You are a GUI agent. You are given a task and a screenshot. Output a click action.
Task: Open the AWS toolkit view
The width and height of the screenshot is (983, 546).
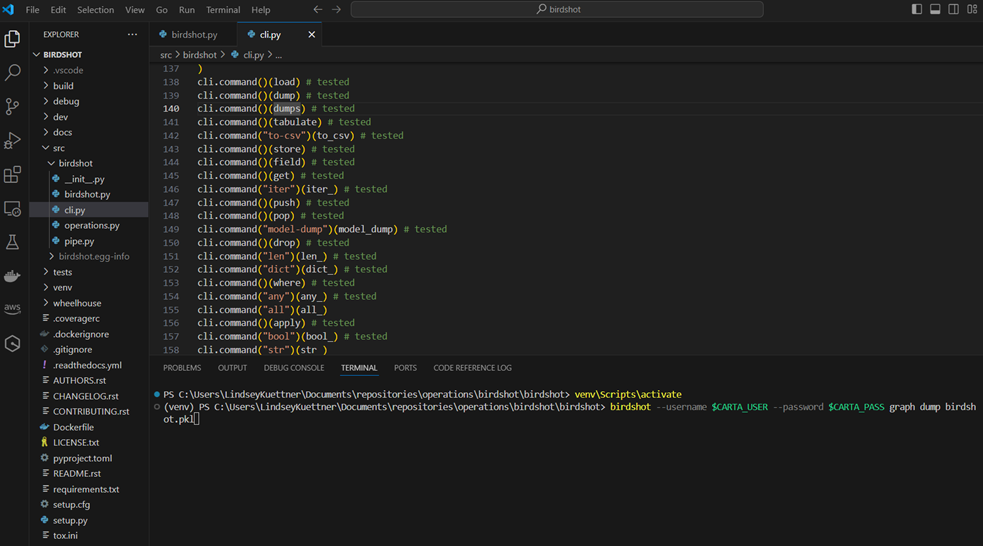pos(13,308)
